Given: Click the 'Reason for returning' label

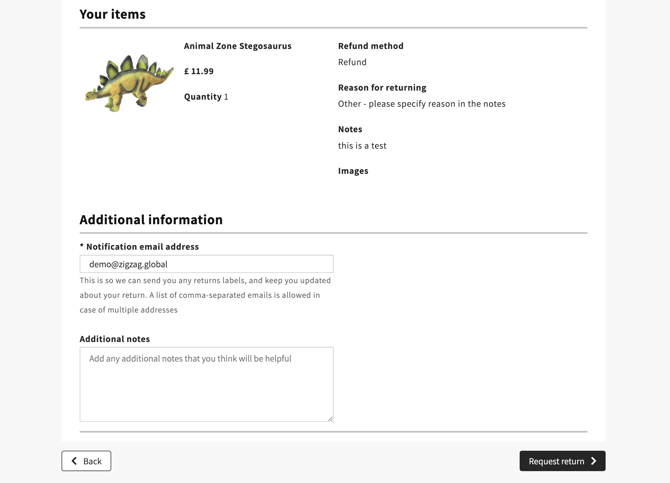Looking at the screenshot, I should (x=382, y=88).
